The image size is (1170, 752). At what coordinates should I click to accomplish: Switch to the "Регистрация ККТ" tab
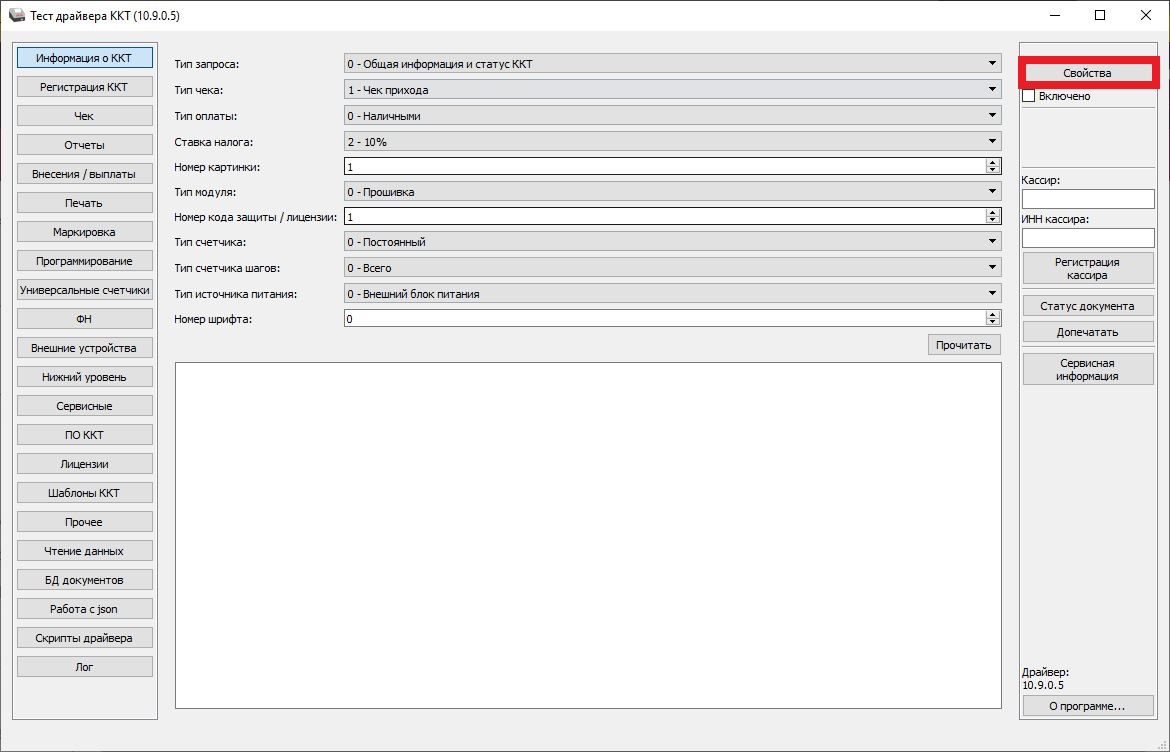[x=84, y=87]
